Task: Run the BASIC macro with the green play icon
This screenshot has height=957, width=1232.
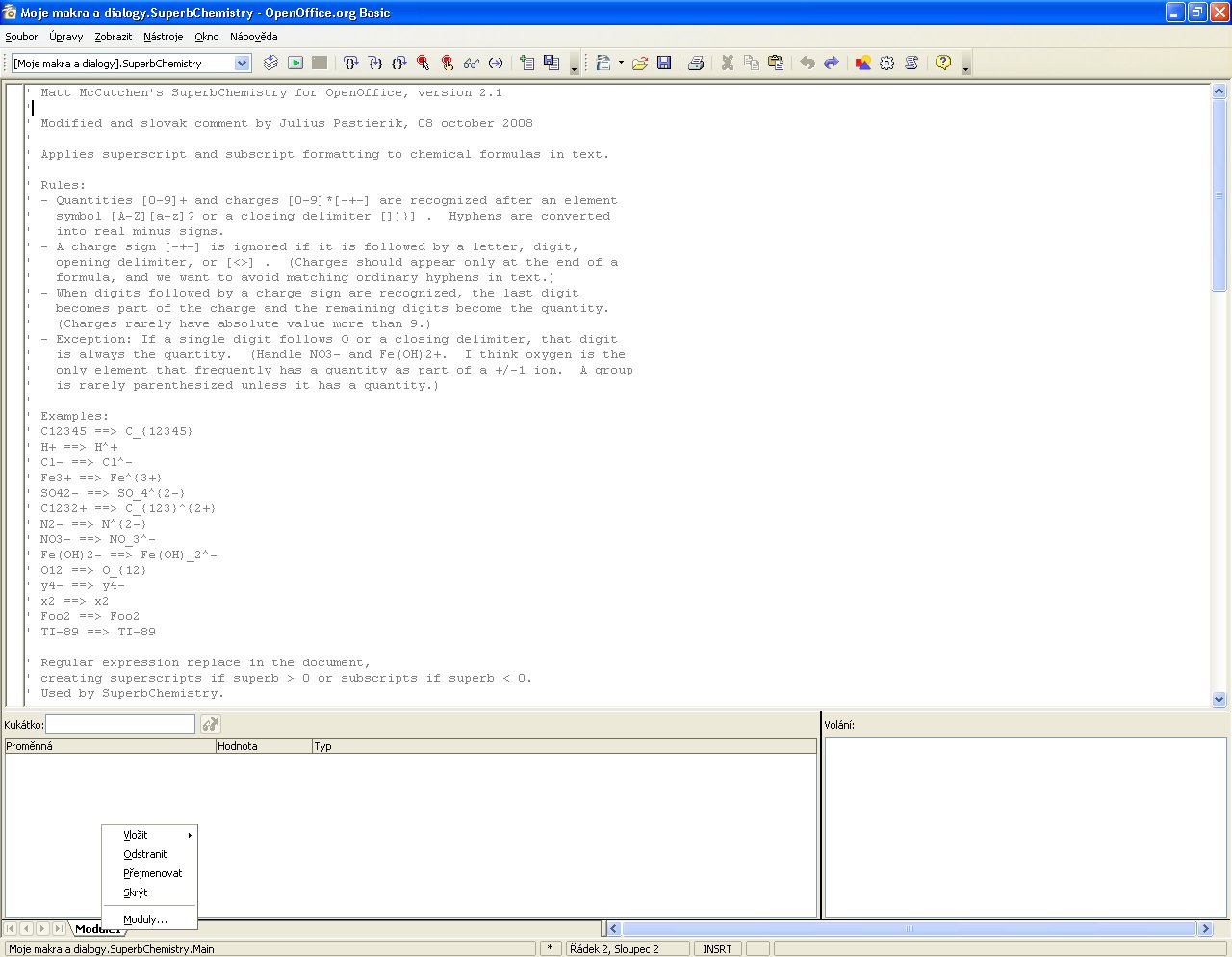Action: [295, 63]
